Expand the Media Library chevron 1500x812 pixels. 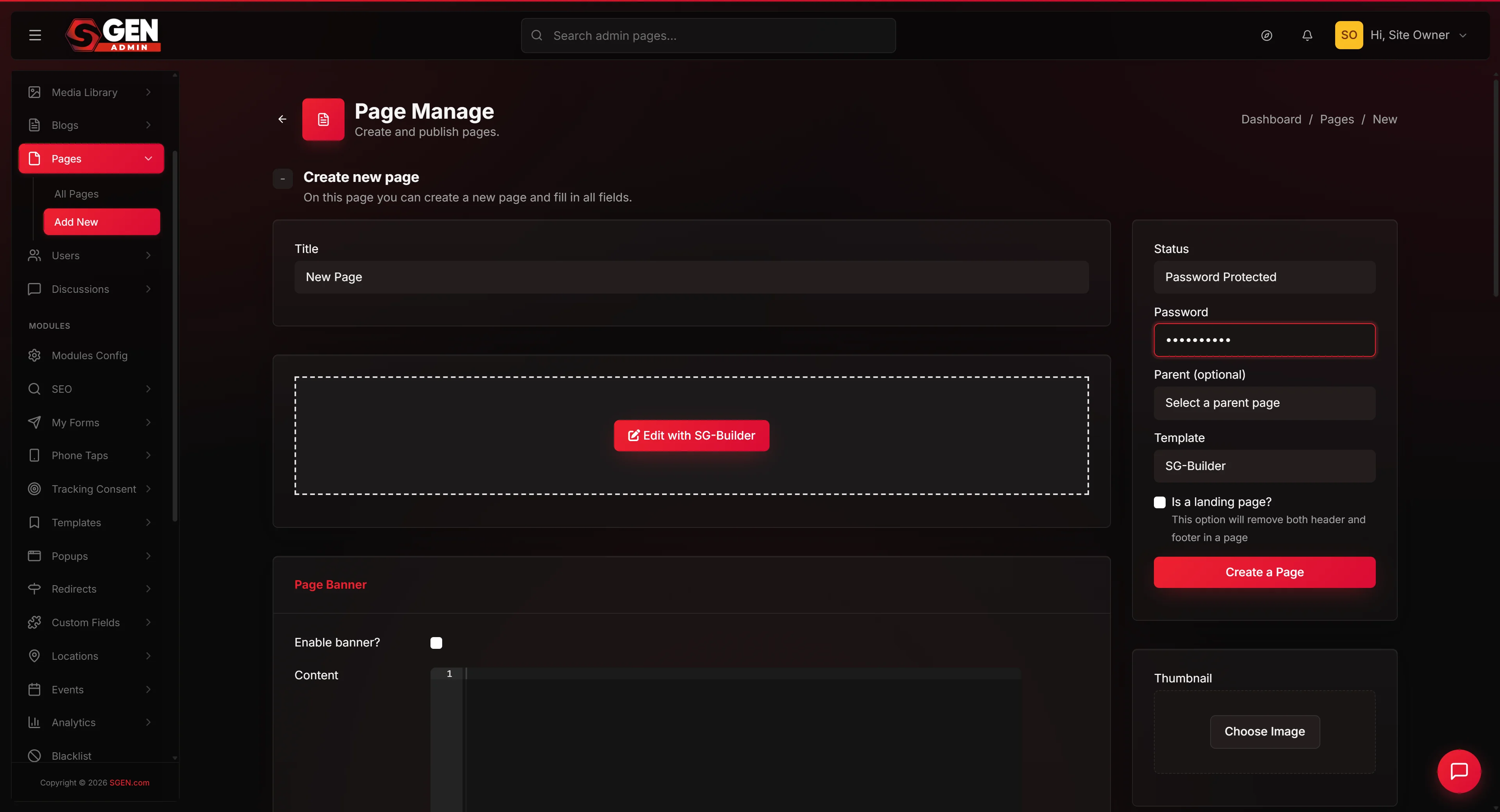click(148, 93)
